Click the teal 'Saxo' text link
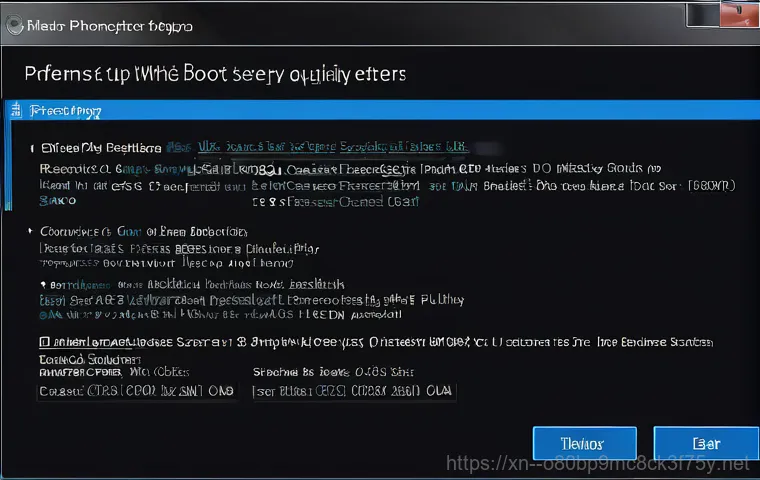 (x=58, y=200)
